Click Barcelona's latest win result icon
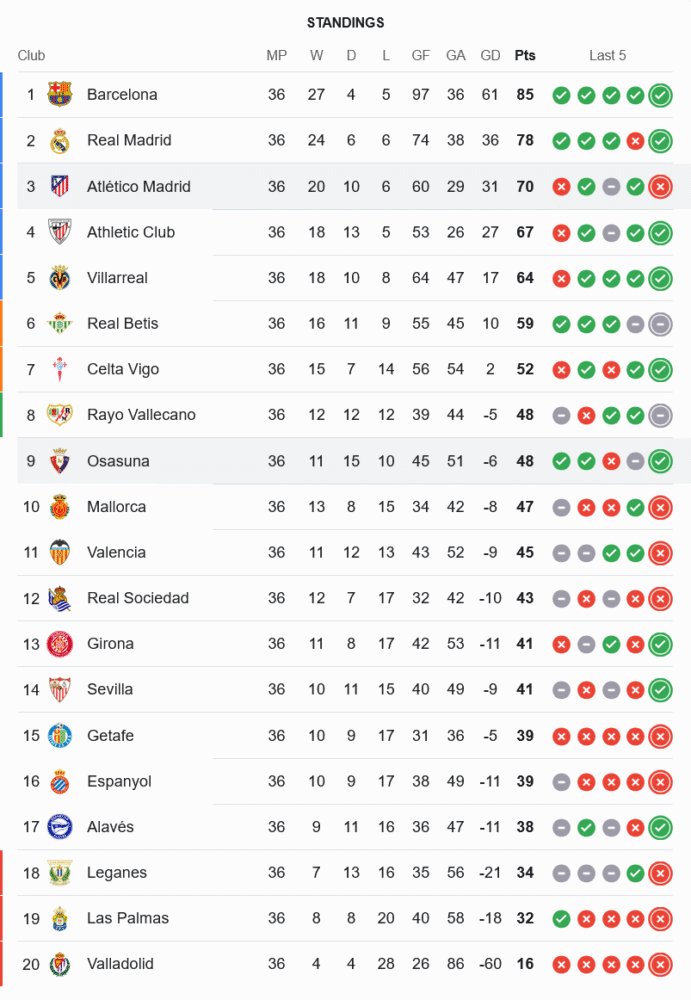691x1000 pixels. [x=660, y=96]
